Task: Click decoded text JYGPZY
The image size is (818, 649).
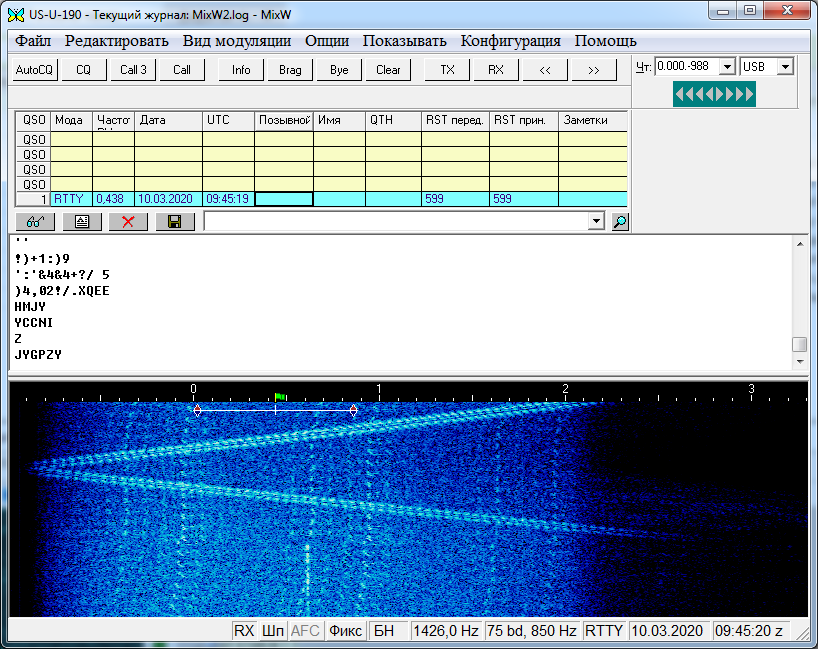Action: (38, 355)
